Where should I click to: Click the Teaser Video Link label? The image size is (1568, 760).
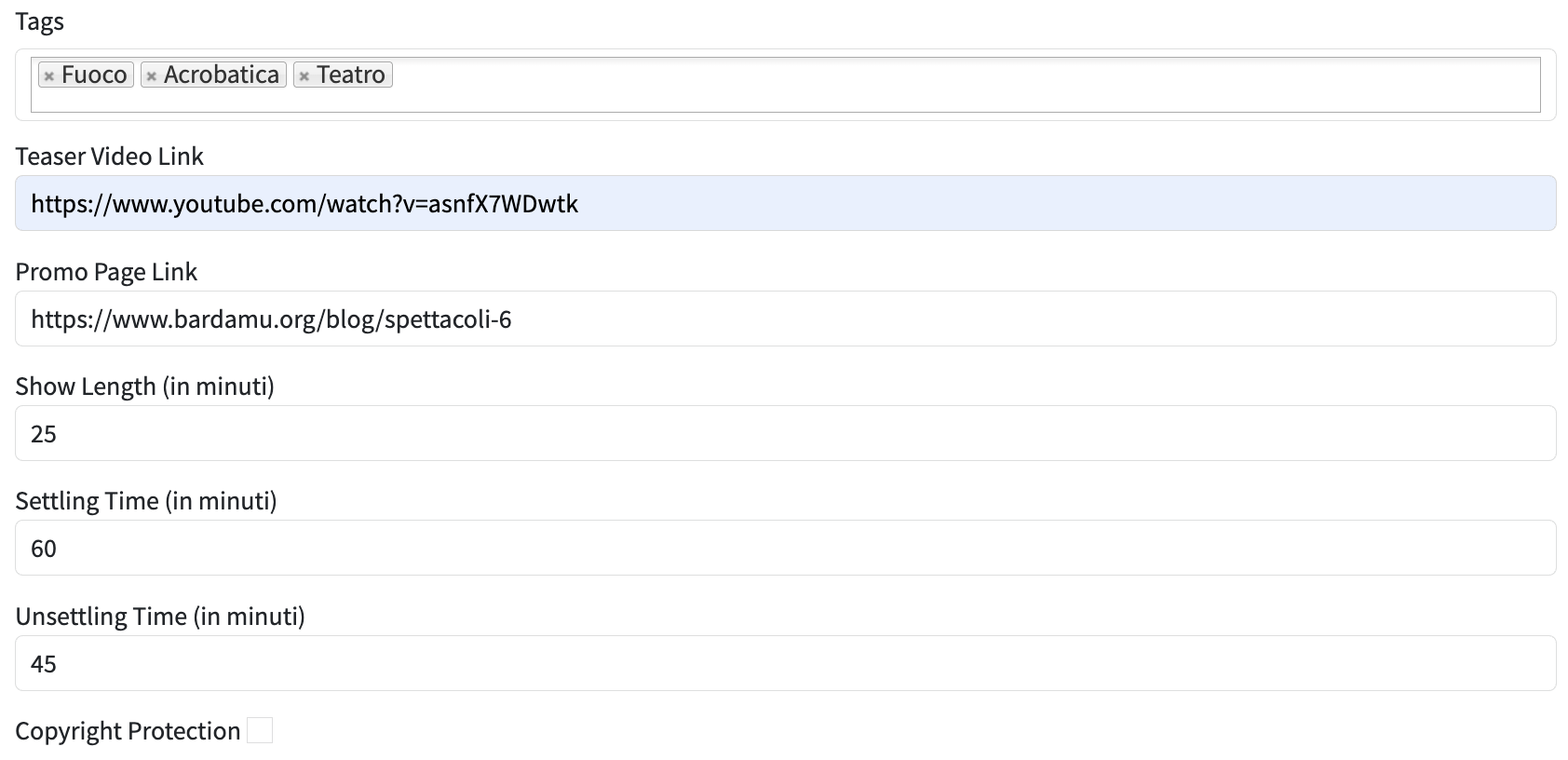click(109, 156)
